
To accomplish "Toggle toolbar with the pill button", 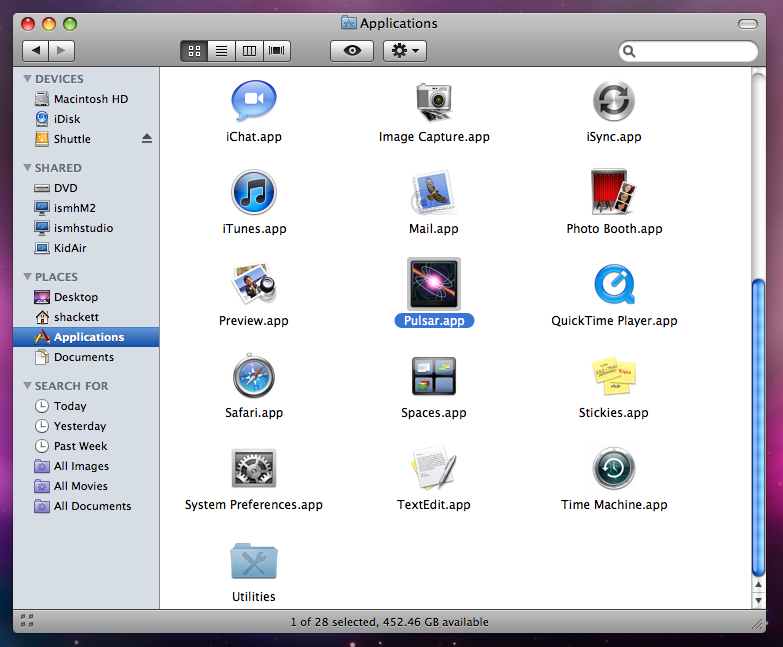I will (748, 24).
